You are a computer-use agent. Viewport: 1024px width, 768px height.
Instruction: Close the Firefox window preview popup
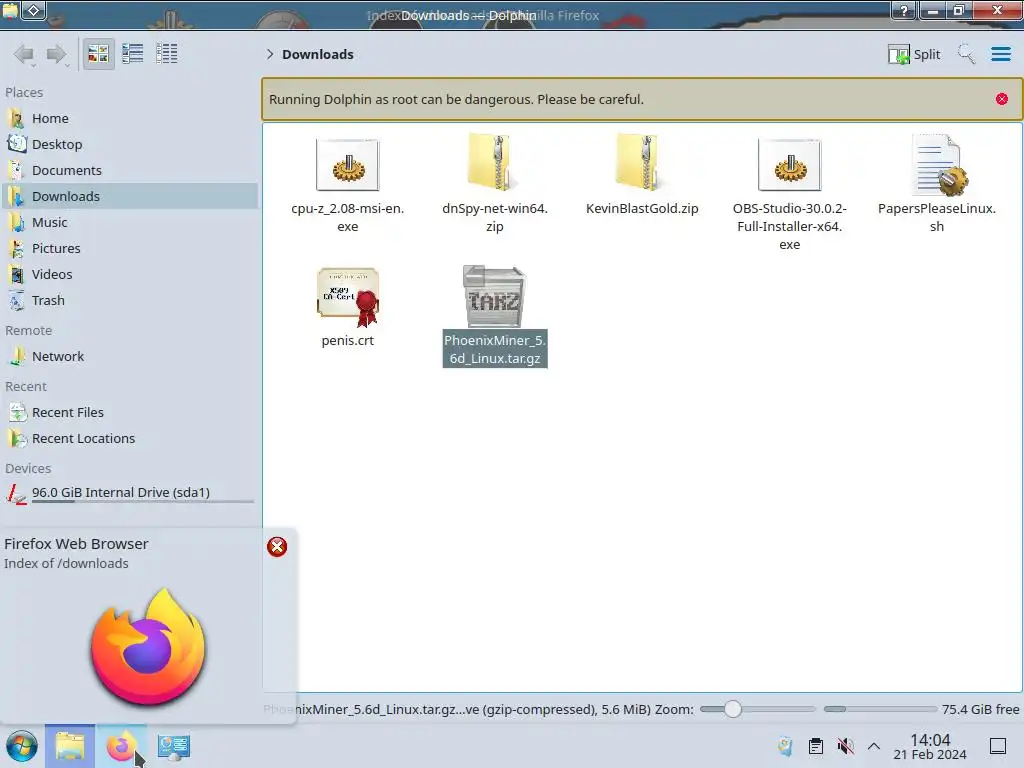277,547
